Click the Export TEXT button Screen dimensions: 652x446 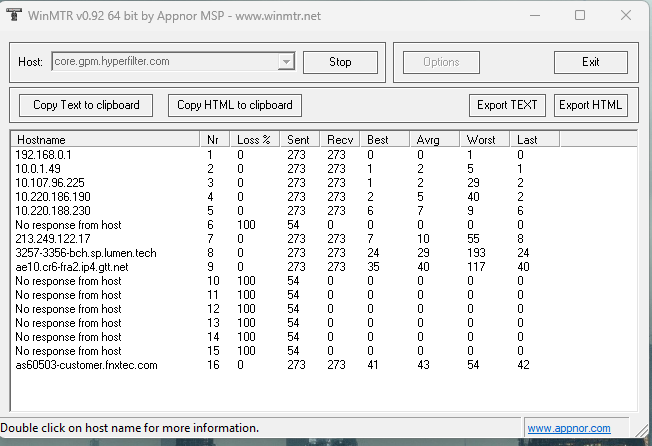(507, 105)
